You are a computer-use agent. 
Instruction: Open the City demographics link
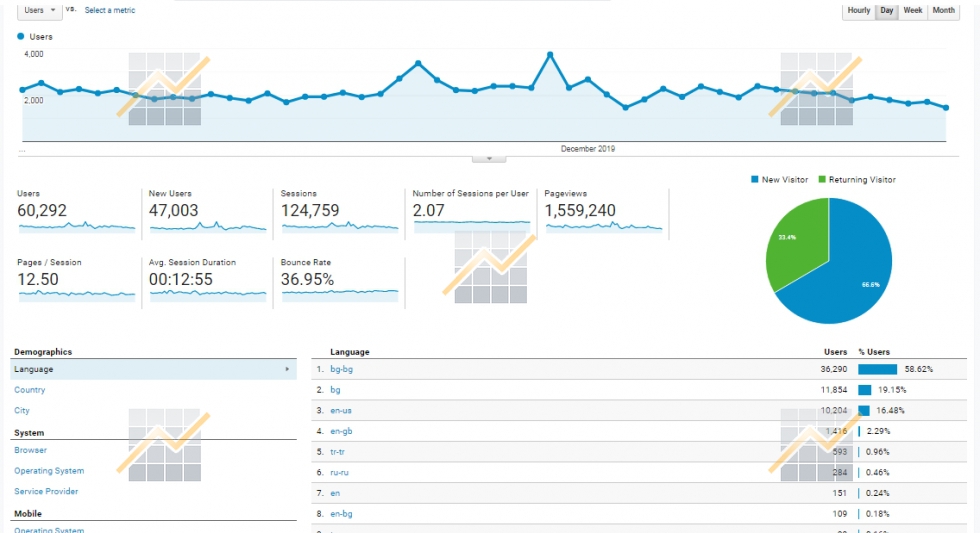pos(22,411)
